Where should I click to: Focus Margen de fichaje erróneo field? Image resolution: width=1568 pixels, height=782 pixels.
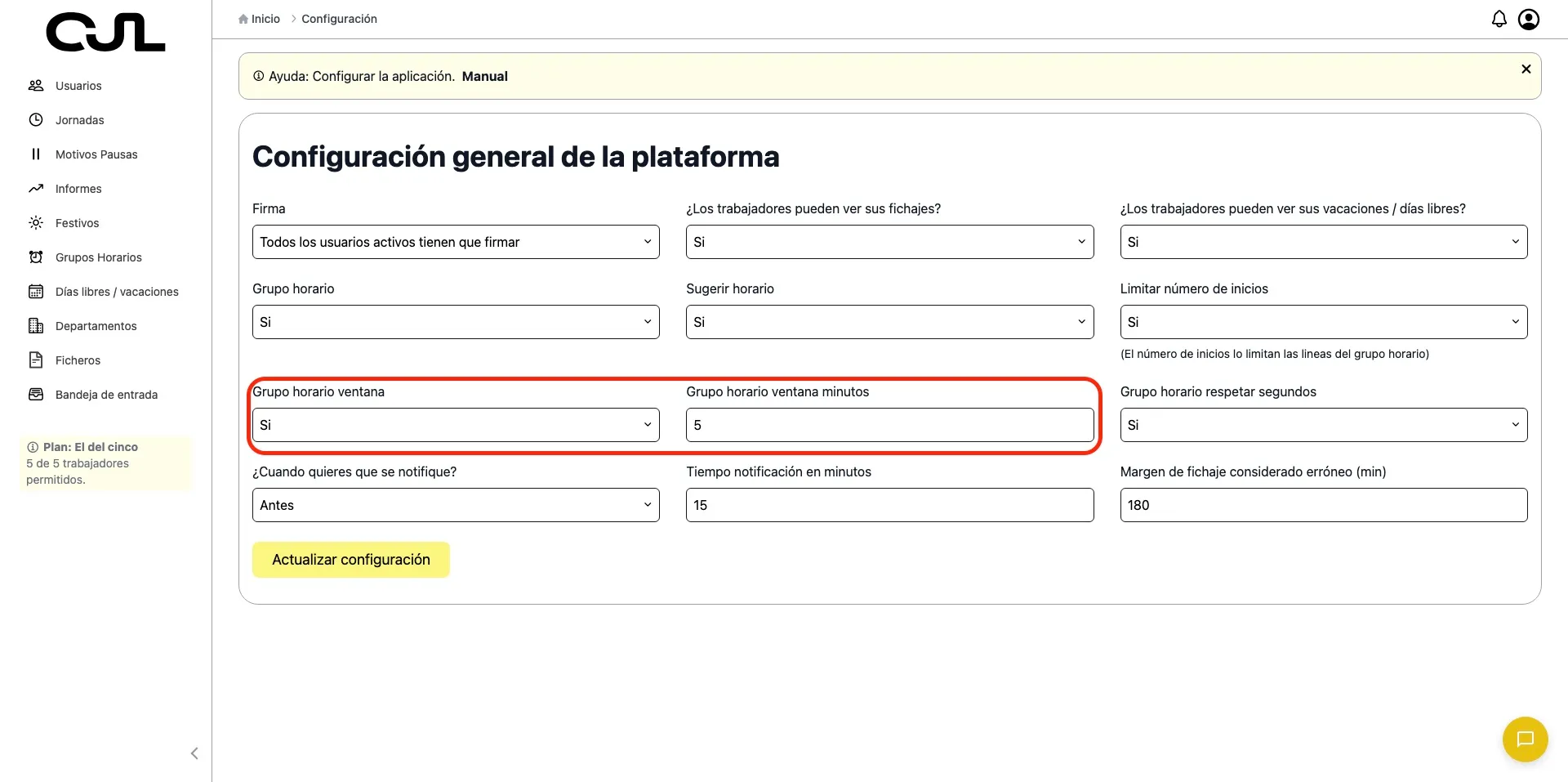[1324, 505]
